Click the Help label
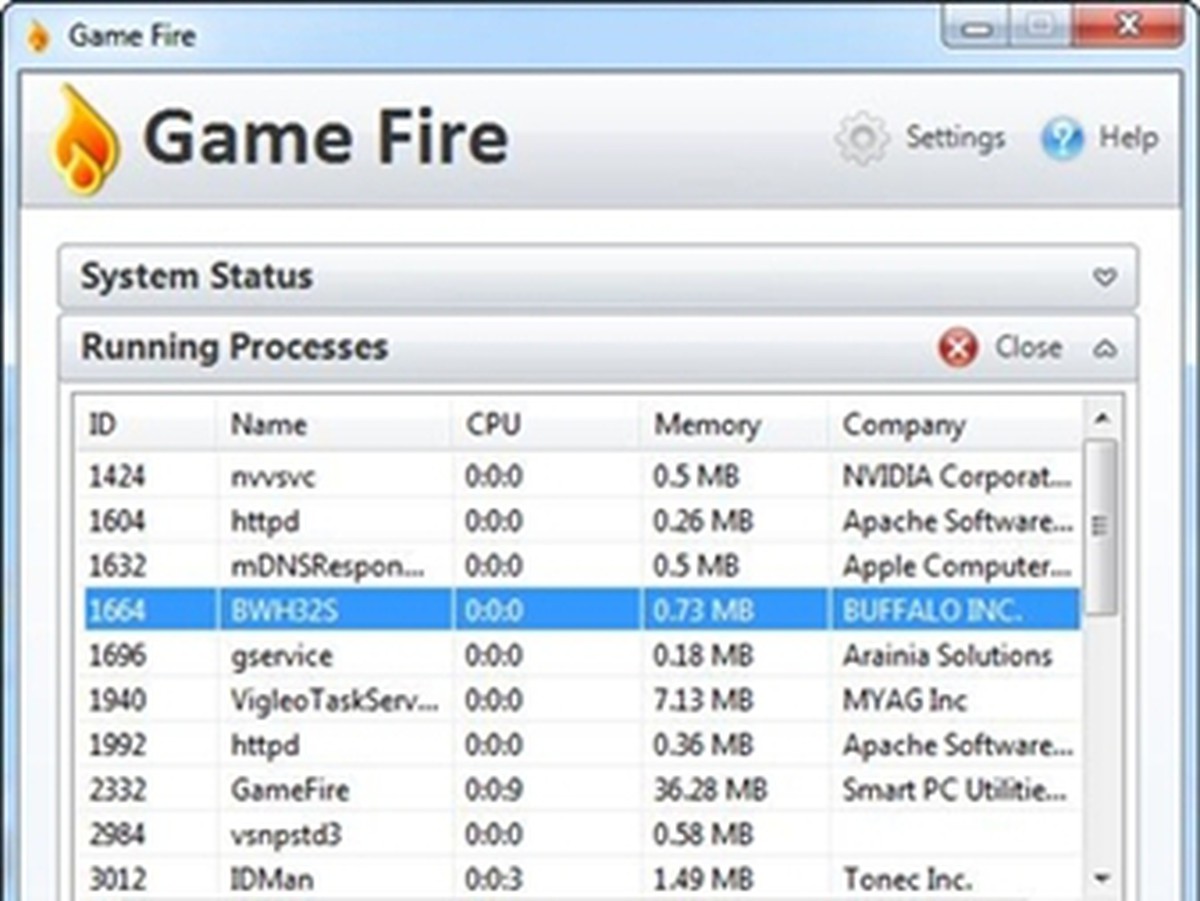1200x901 pixels. point(1129,138)
